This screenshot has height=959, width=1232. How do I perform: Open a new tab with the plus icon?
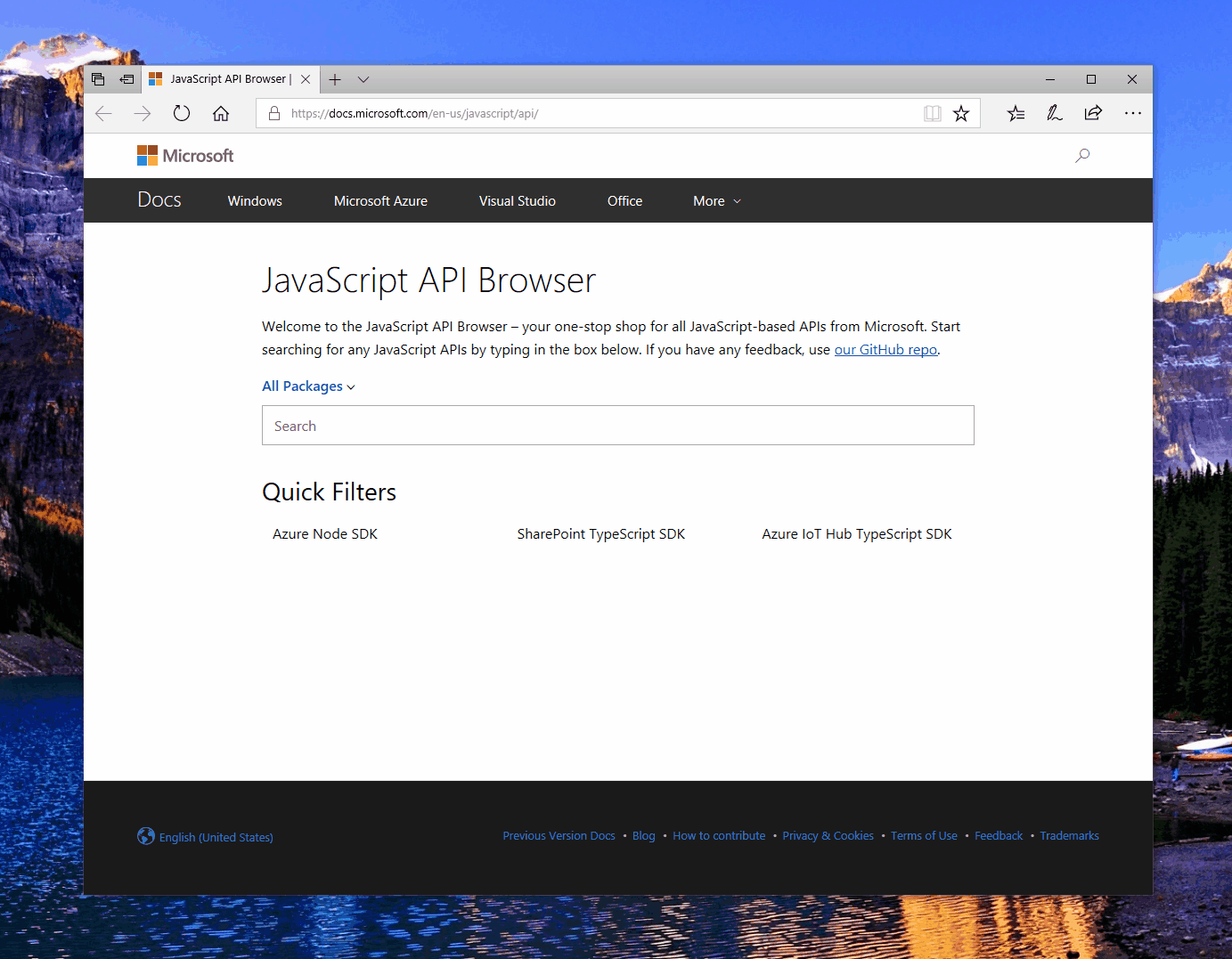[335, 79]
